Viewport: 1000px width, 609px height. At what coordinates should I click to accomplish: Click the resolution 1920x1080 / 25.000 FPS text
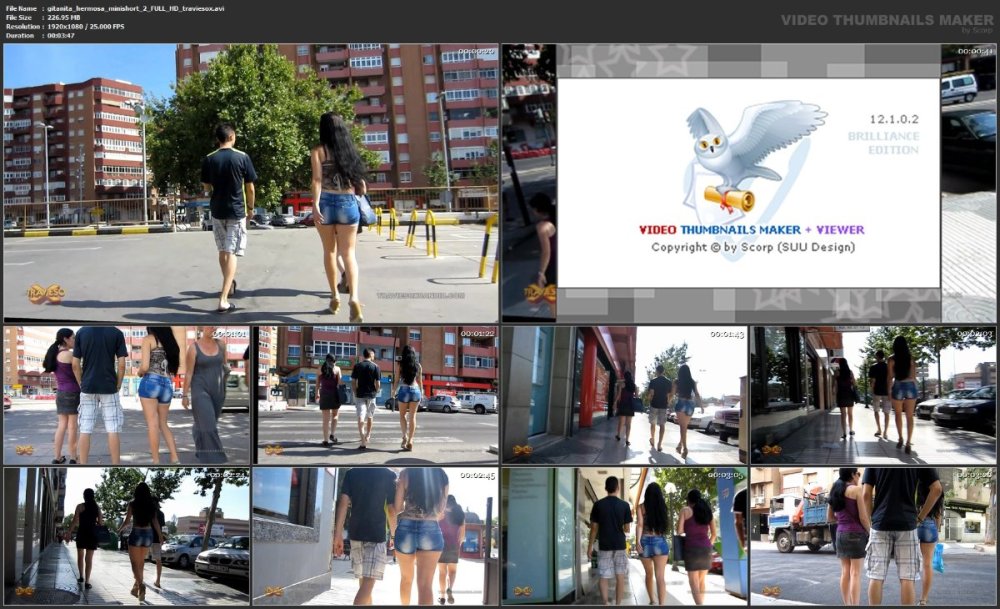pyautogui.click(x=86, y=27)
